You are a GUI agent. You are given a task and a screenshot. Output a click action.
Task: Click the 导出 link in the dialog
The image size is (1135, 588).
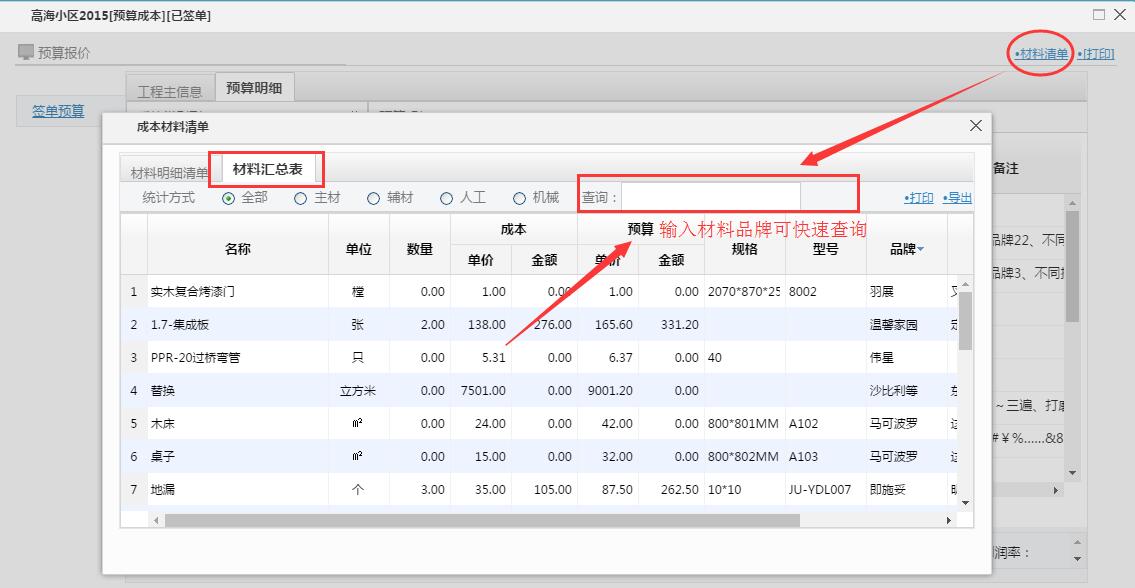click(x=957, y=198)
